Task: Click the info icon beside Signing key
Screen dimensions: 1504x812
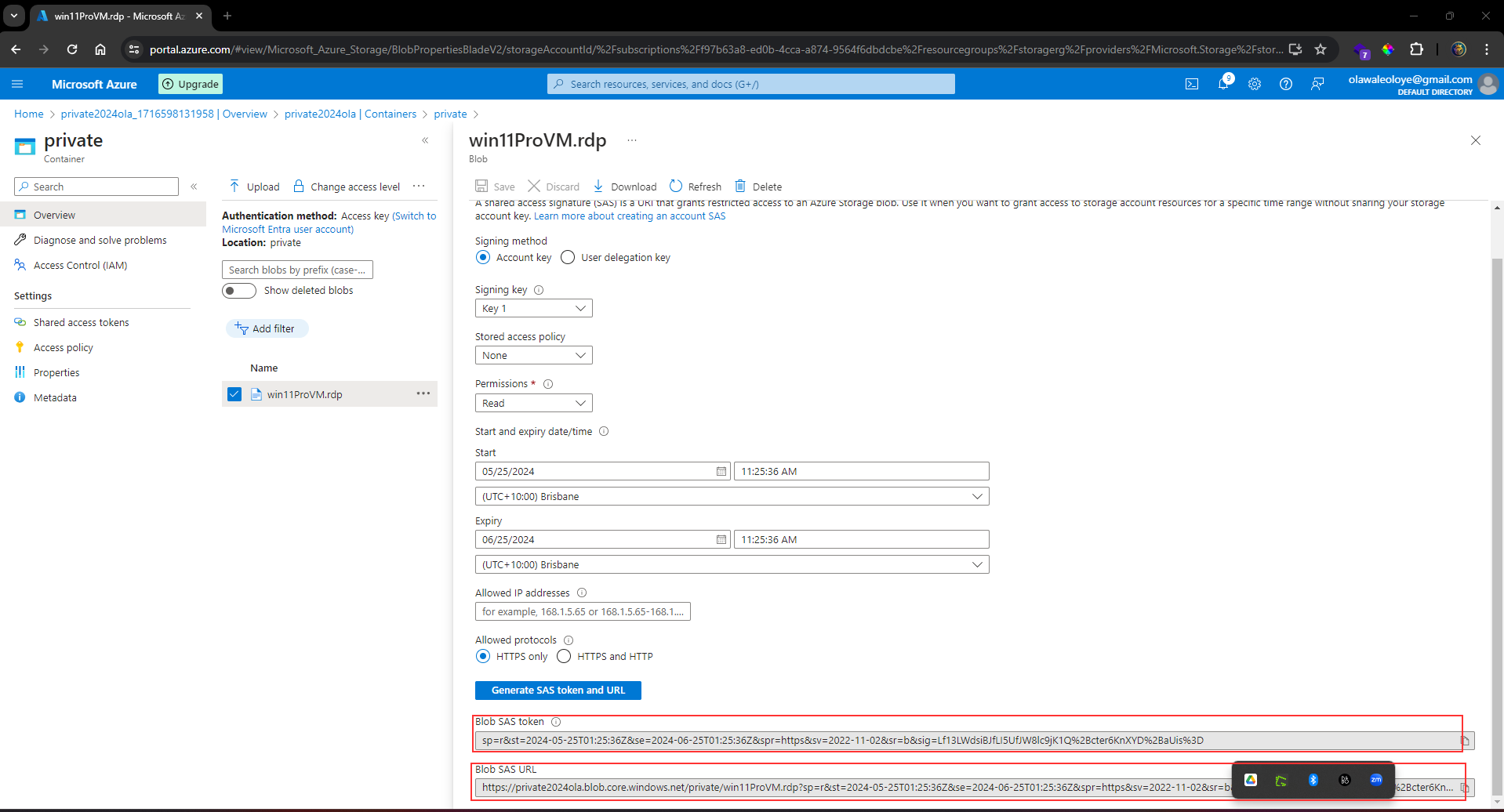Action: coord(539,290)
